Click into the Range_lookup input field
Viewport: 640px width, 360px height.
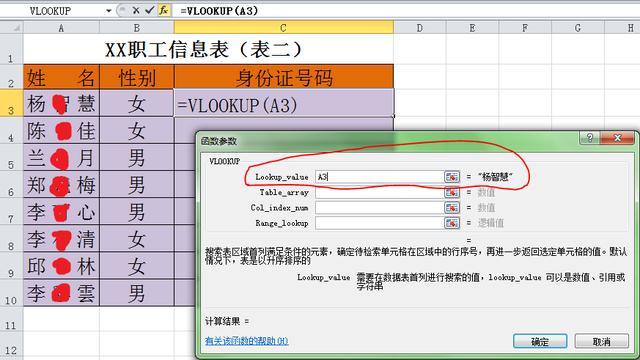tap(379, 223)
